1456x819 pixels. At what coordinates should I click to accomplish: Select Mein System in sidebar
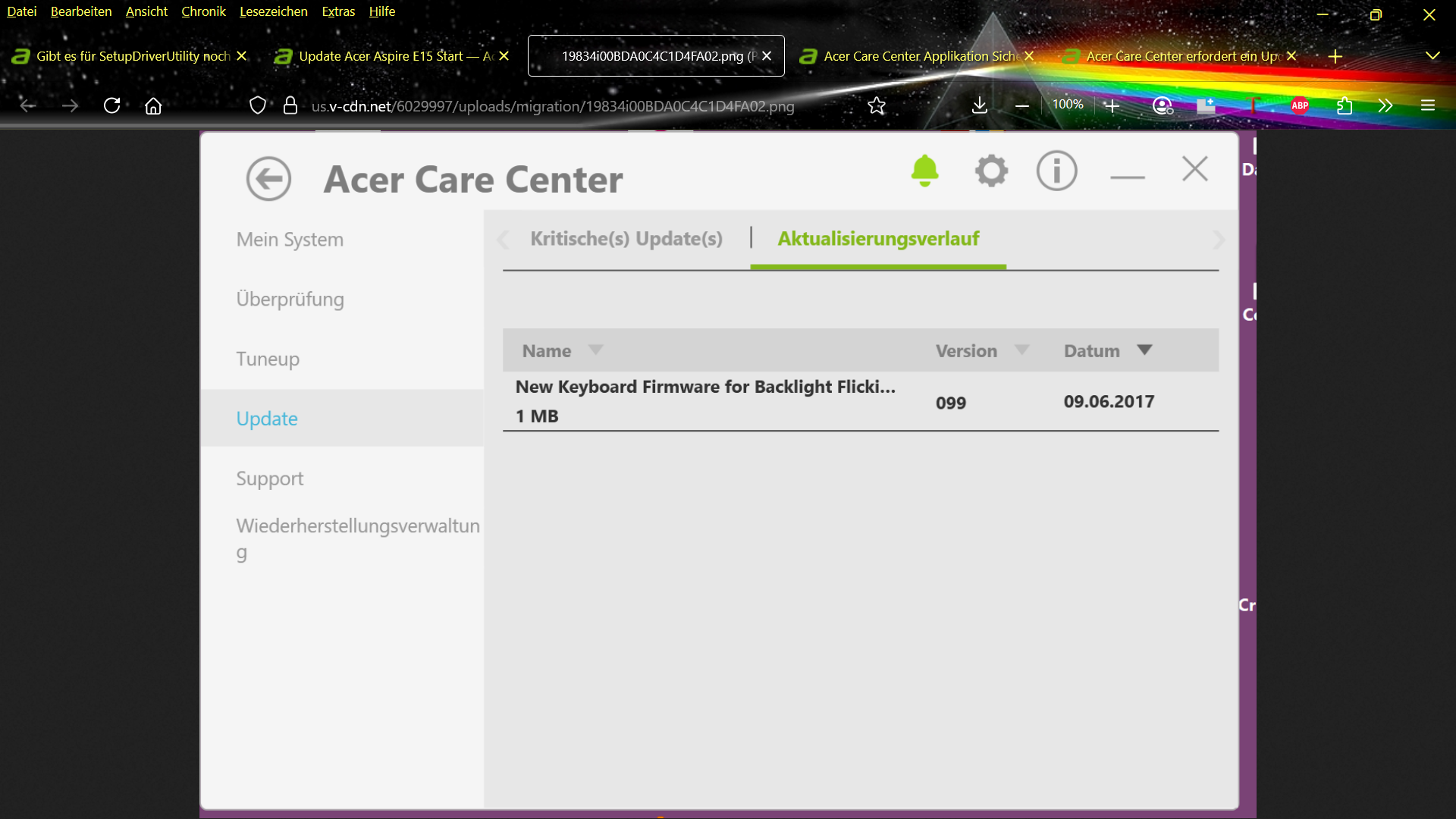[290, 239]
